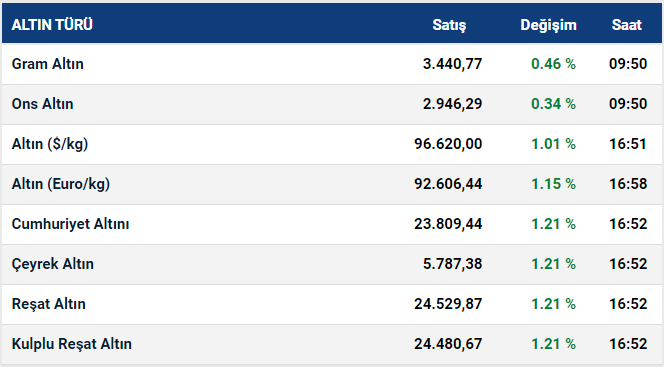
Task: Click the Çeyrek Altın price 5.787,38
Action: point(452,264)
